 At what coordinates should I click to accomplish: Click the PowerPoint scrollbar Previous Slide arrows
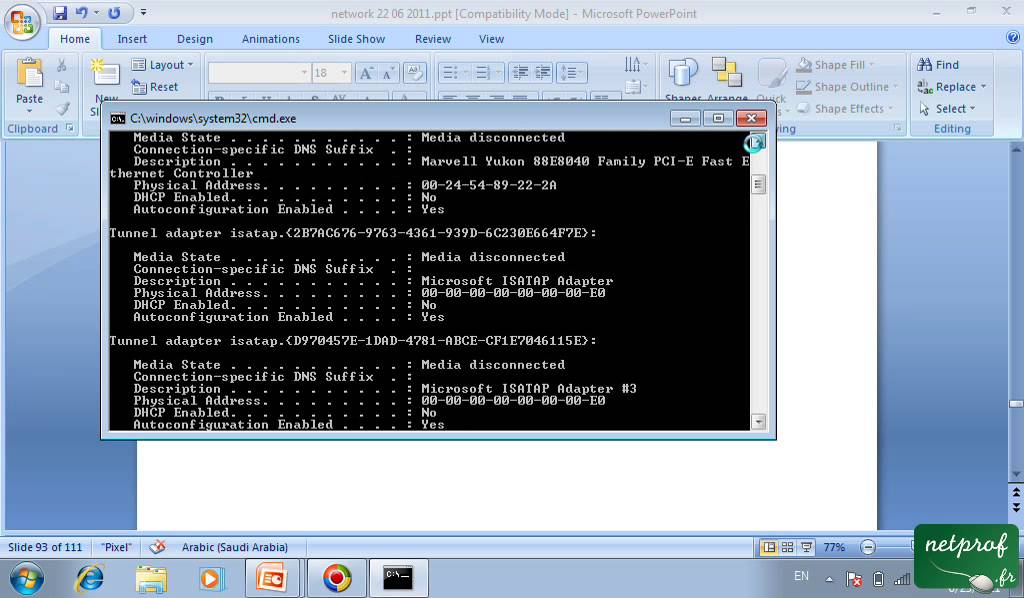1016,492
